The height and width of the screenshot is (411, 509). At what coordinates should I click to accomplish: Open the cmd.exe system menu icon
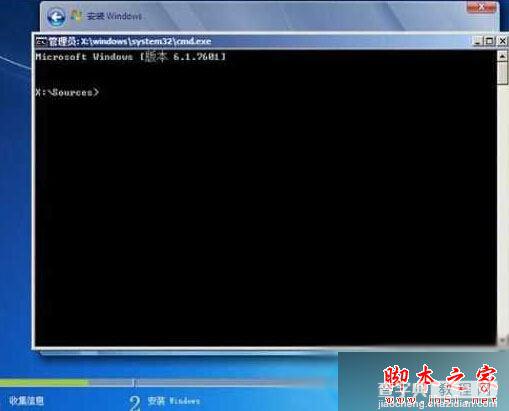pyautogui.click(x=41, y=41)
